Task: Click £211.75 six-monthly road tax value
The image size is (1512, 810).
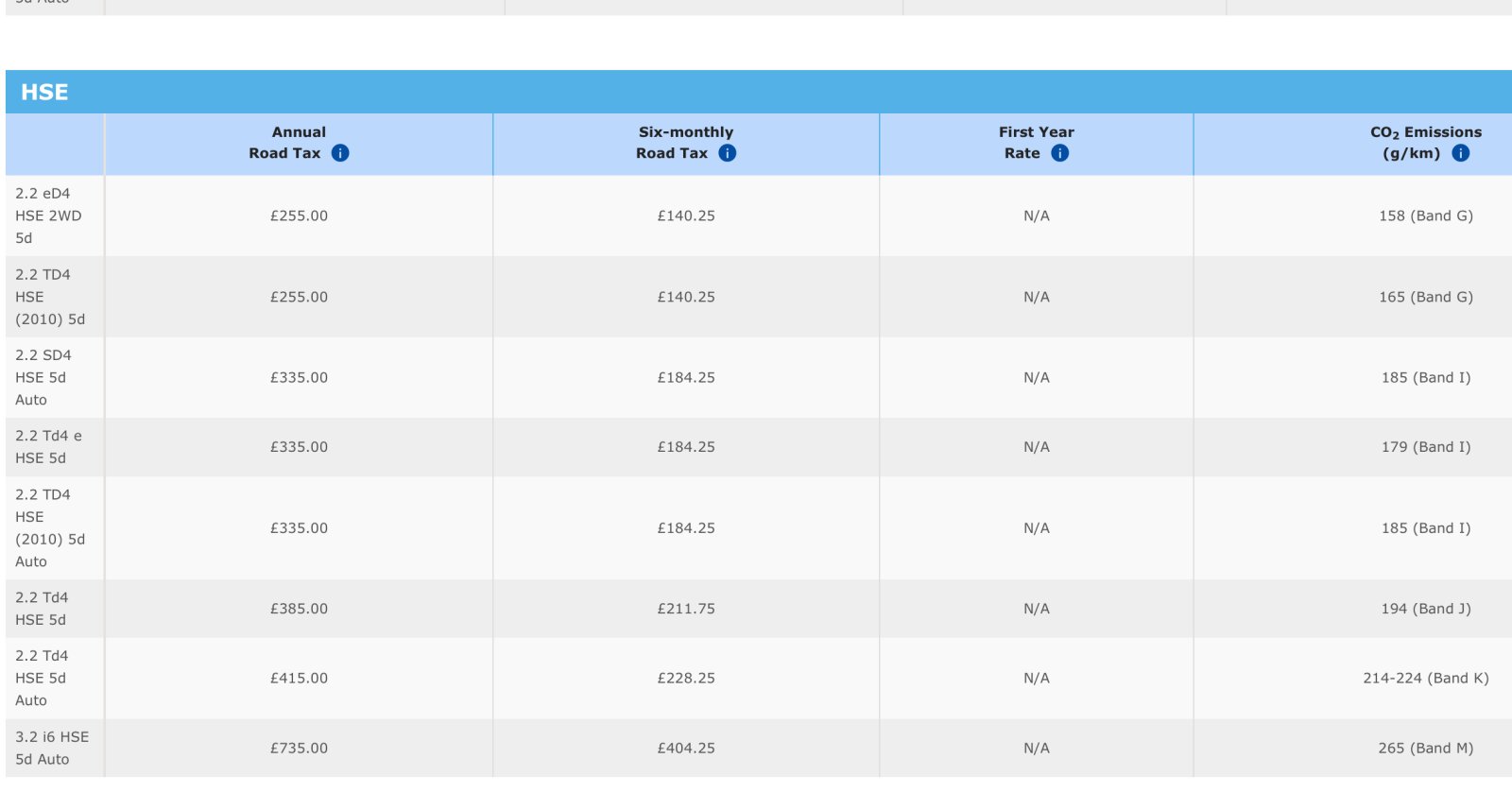Action: pyautogui.click(x=686, y=609)
